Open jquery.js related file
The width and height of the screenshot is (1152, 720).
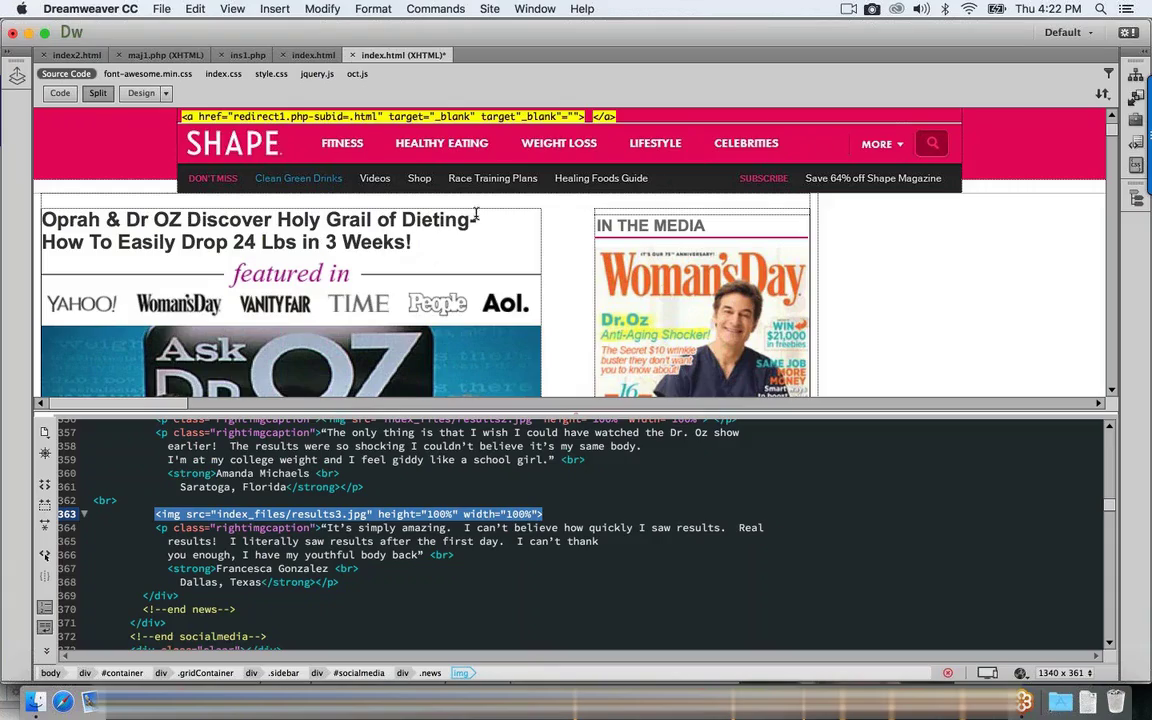point(317,74)
